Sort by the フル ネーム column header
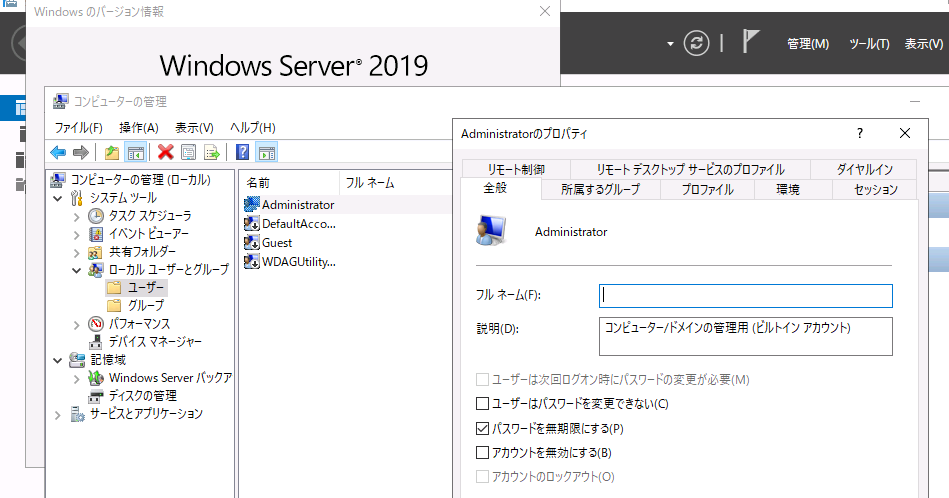The height and width of the screenshot is (498, 949). (395, 183)
